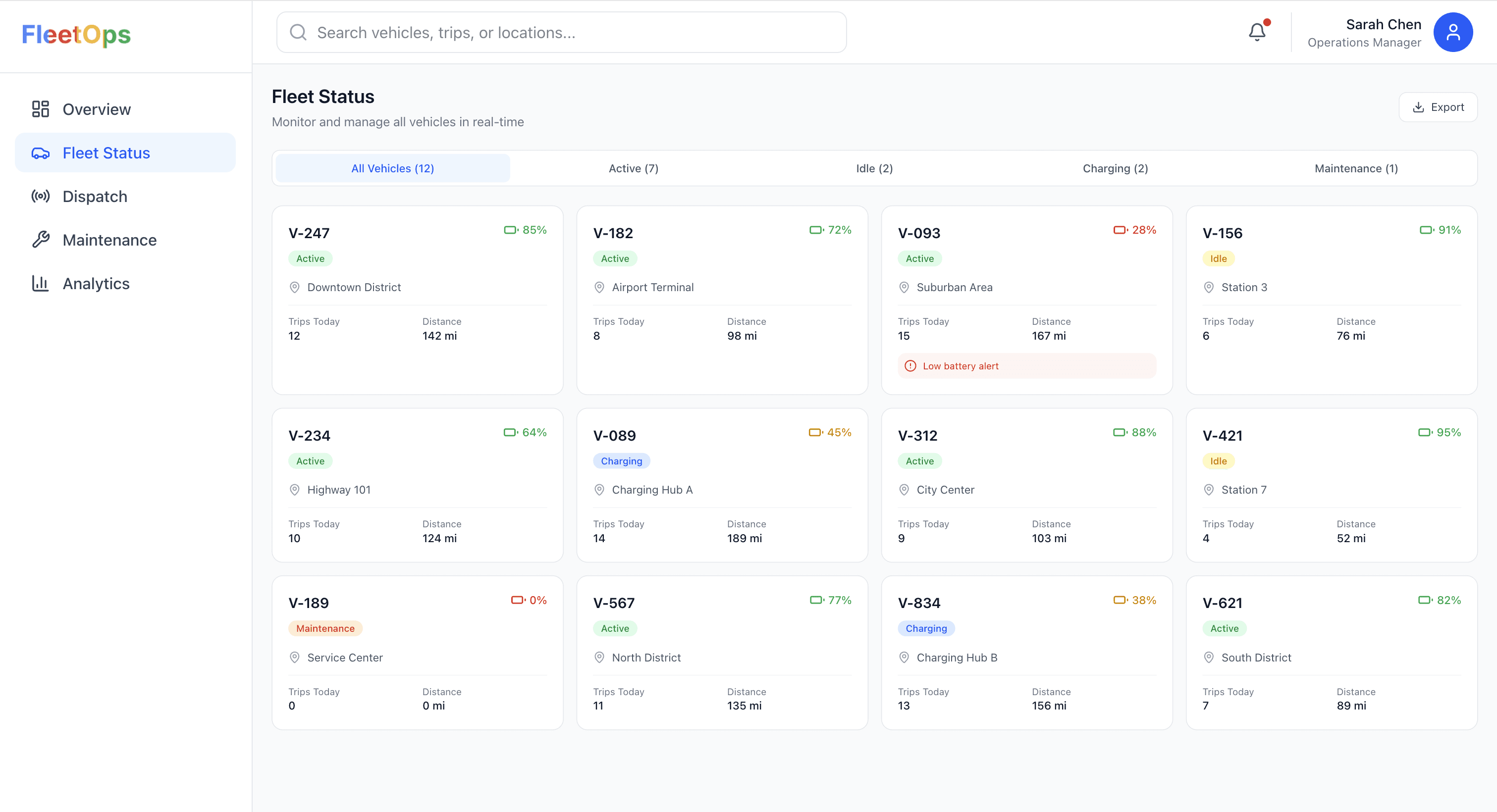Select the Fleet Status car icon
Screen dimensions: 1497x812
(x=40, y=153)
